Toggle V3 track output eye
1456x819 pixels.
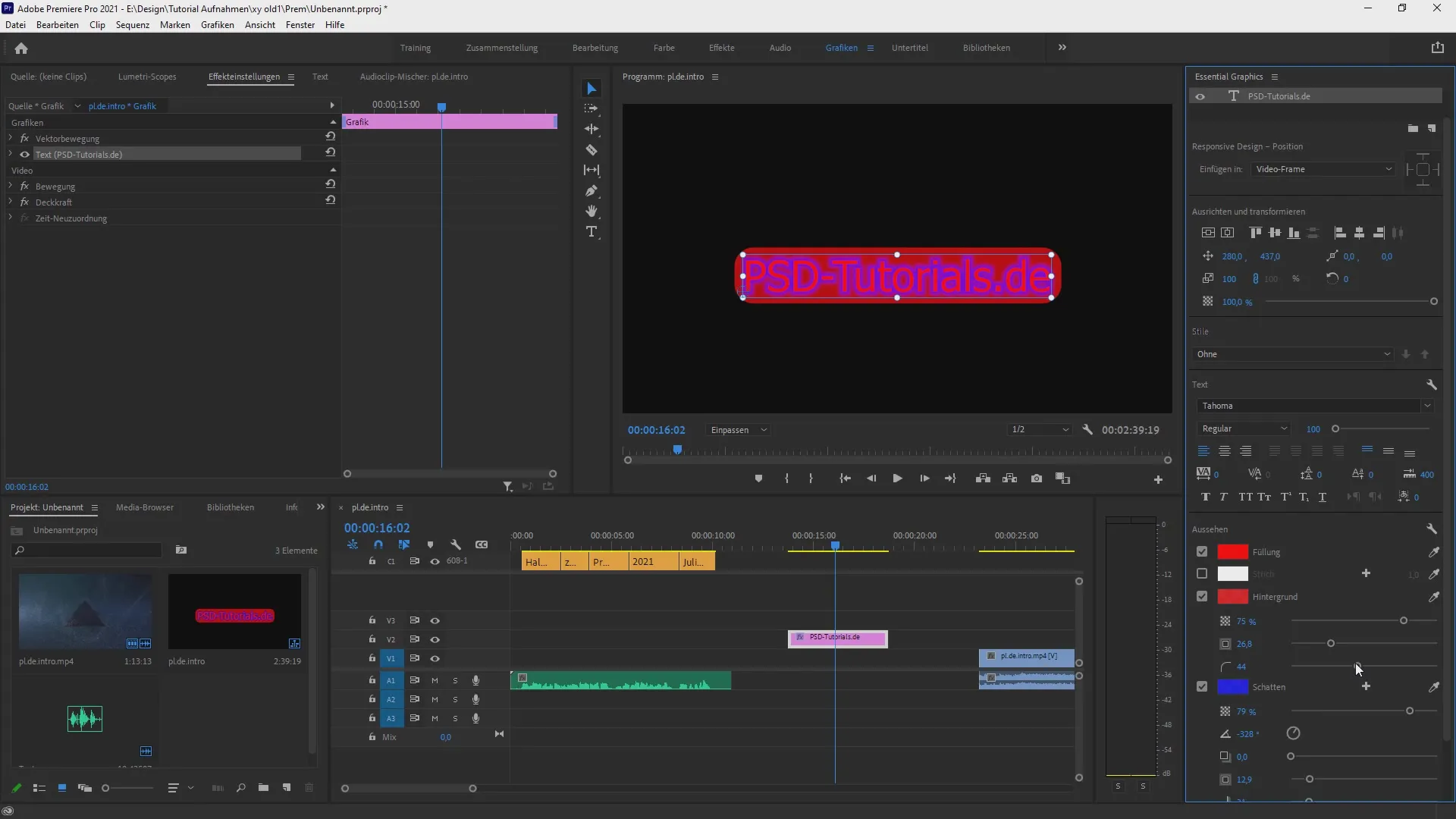click(x=435, y=620)
